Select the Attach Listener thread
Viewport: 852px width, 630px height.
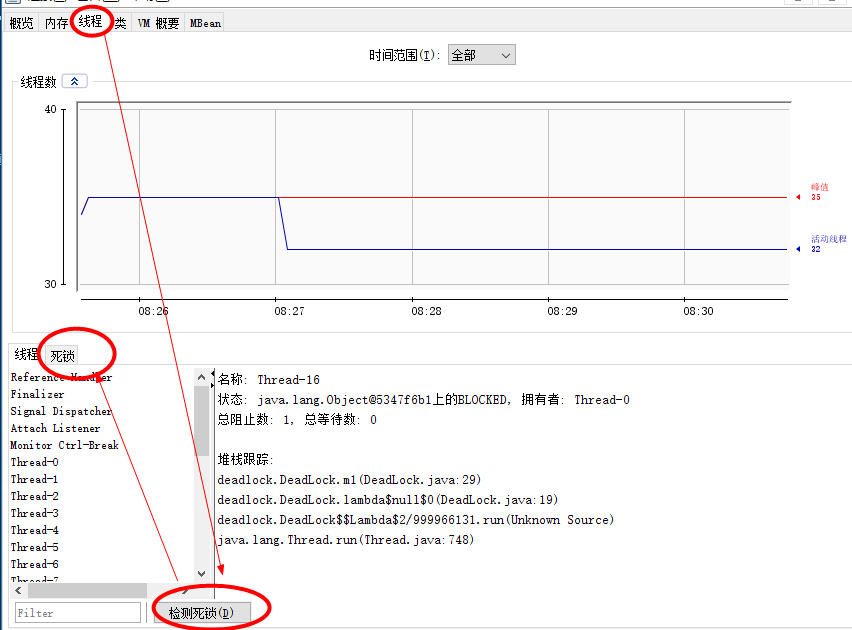pos(55,428)
